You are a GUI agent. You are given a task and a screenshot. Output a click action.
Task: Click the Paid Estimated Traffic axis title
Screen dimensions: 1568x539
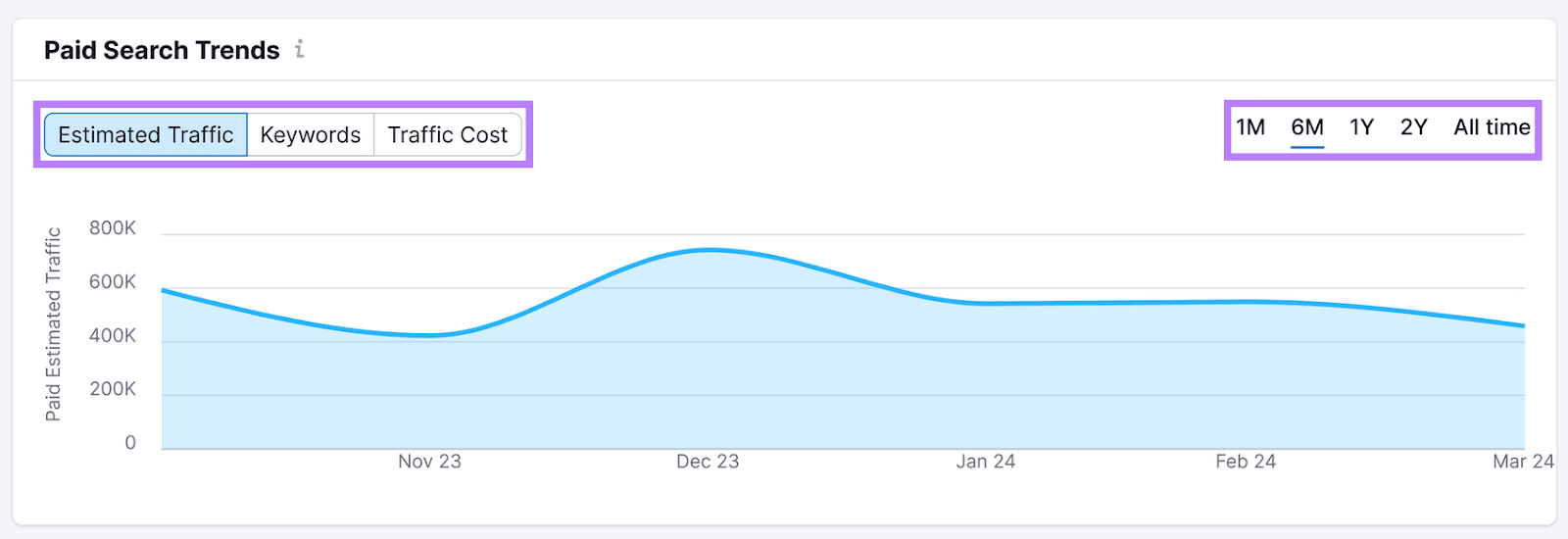pyautogui.click(x=53, y=324)
